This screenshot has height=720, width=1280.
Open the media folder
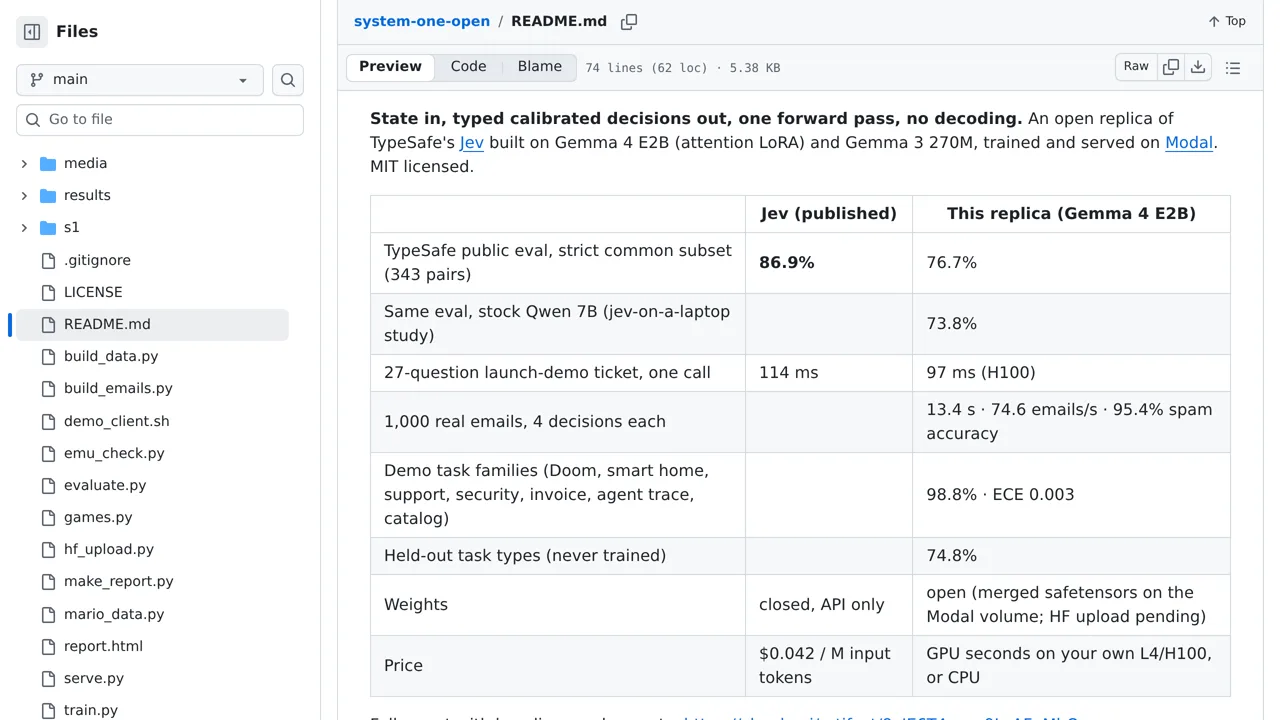[x=85, y=163]
